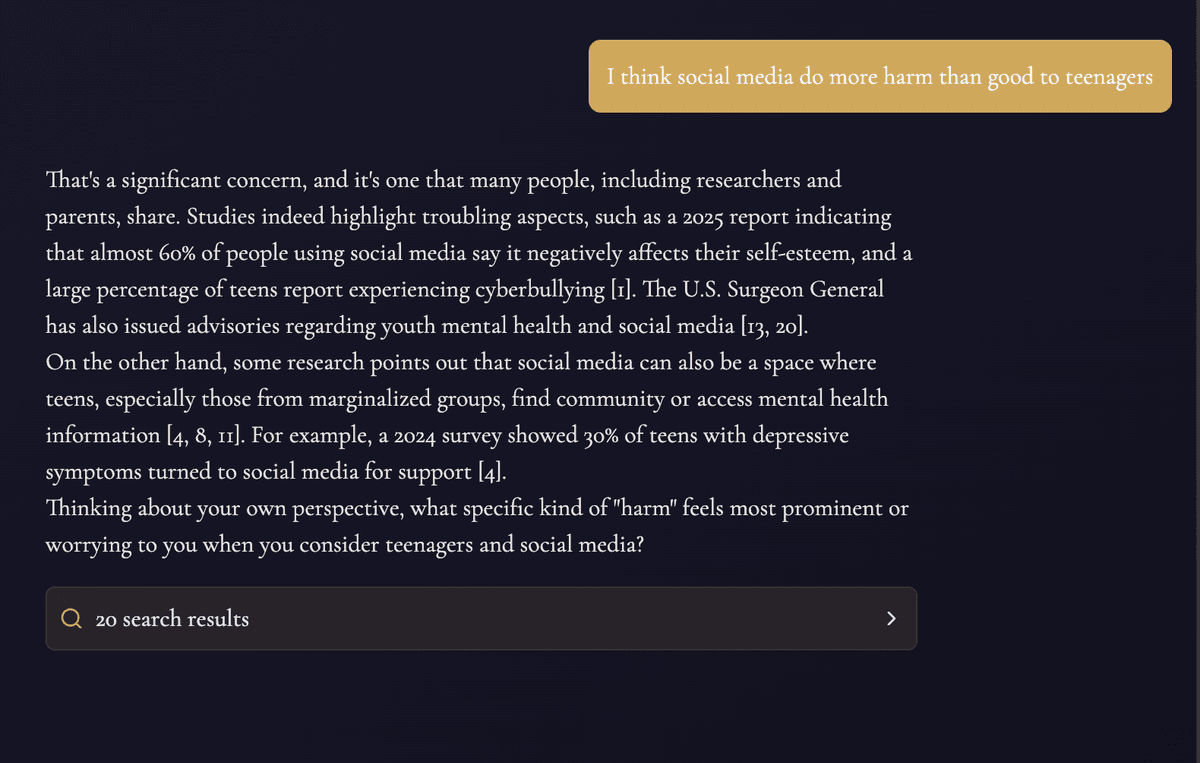
Task: Open the "20 search results" label
Action: point(172,619)
